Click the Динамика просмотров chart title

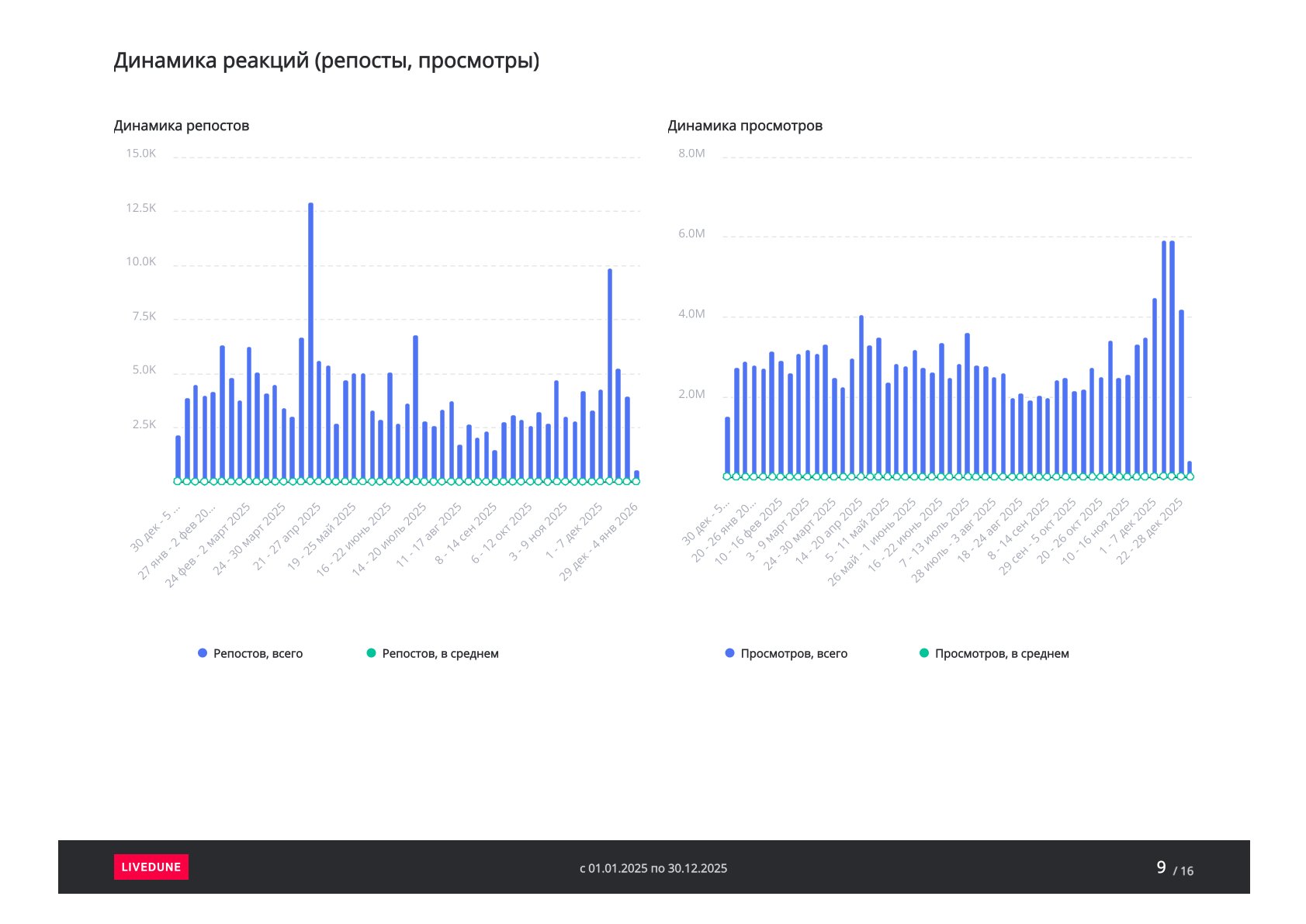pyautogui.click(x=745, y=126)
